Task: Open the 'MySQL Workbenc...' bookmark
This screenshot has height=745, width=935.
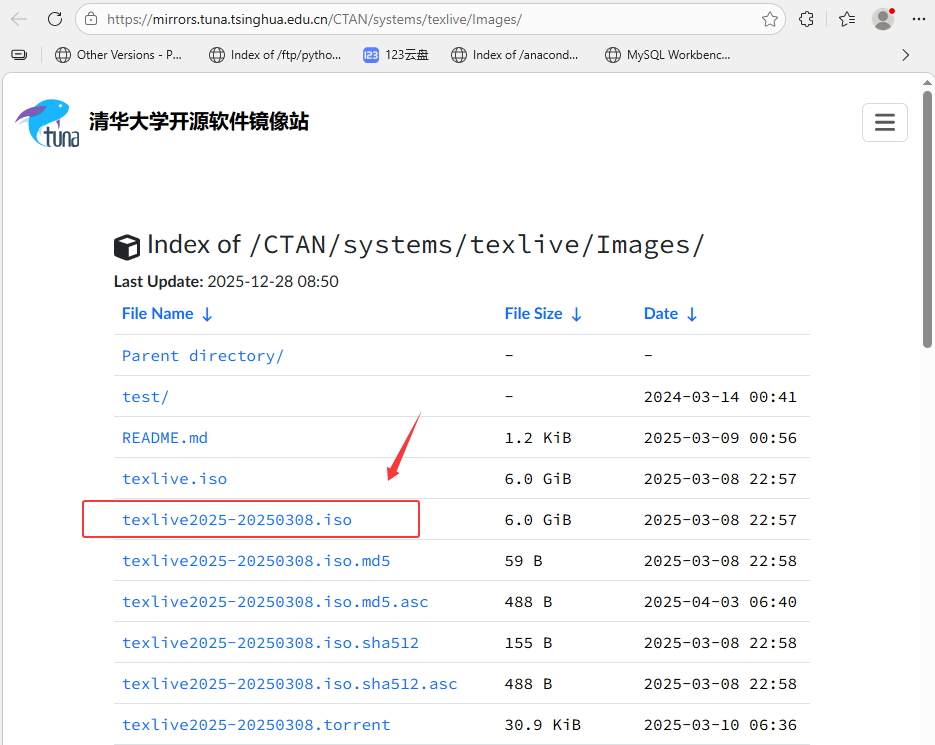Action: click(667, 55)
